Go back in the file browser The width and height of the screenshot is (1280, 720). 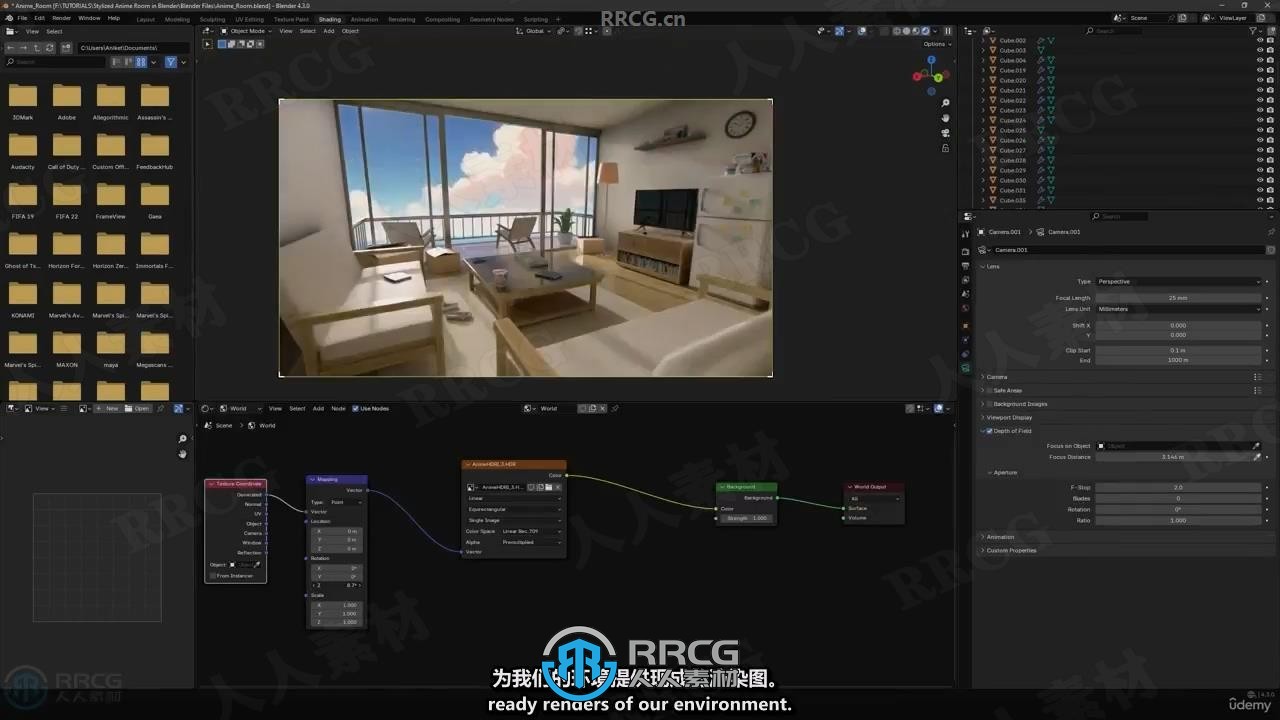pos(11,48)
